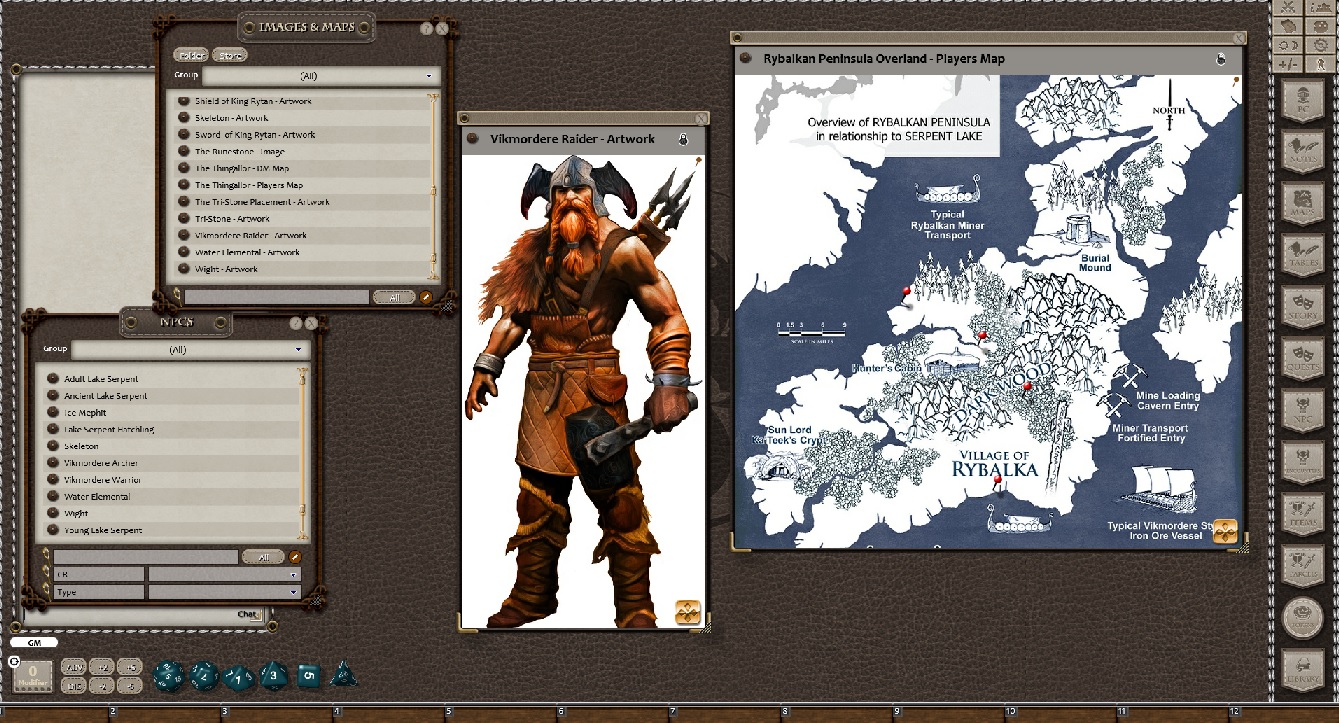Click the +5 modifier button
This screenshot has width=1339, height=723.
pyautogui.click(x=129, y=668)
